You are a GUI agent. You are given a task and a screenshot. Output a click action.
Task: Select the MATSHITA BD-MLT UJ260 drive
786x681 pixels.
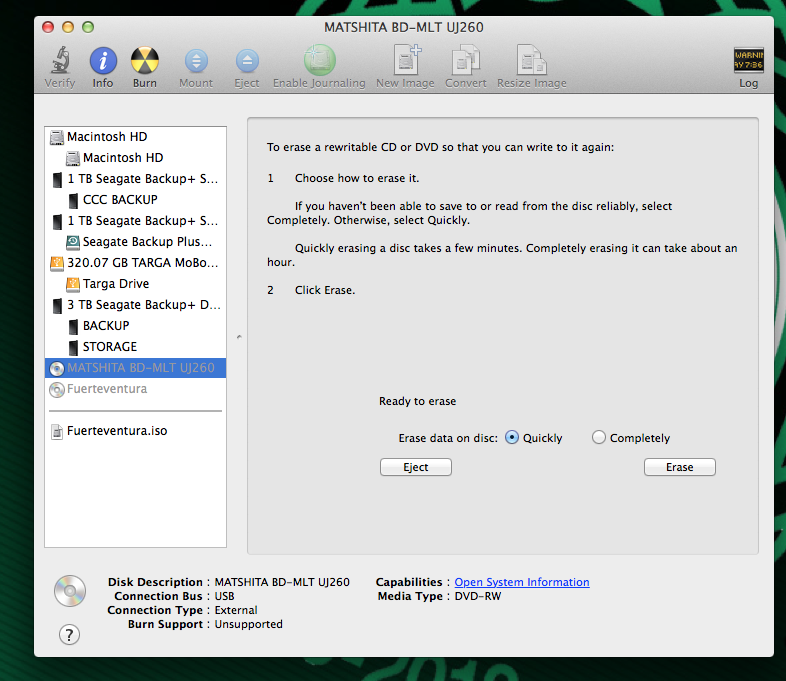pos(135,368)
